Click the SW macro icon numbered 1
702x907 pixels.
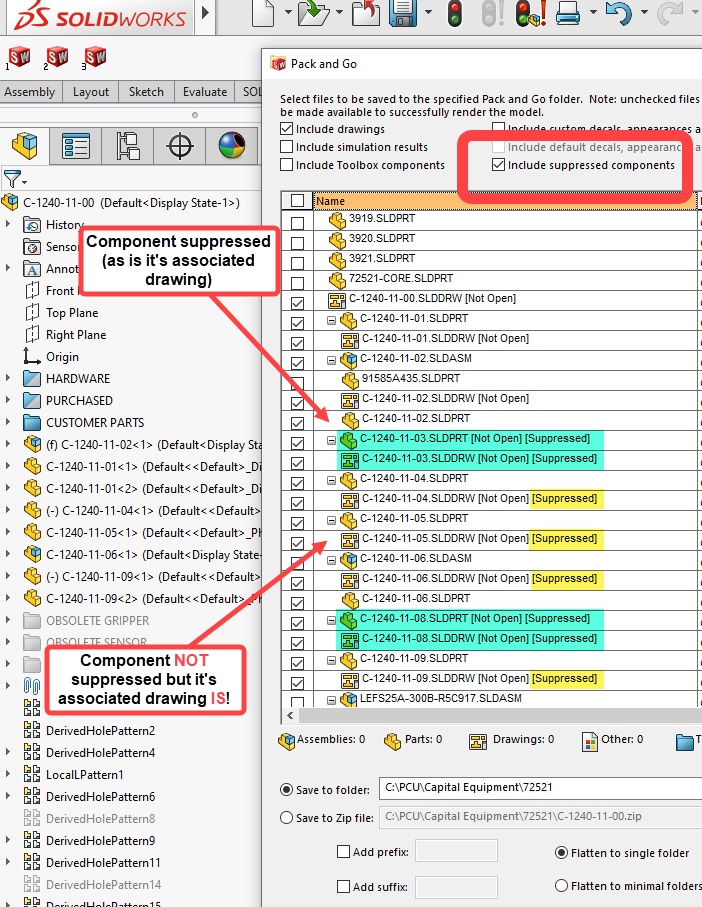pyautogui.click(x=19, y=58)
